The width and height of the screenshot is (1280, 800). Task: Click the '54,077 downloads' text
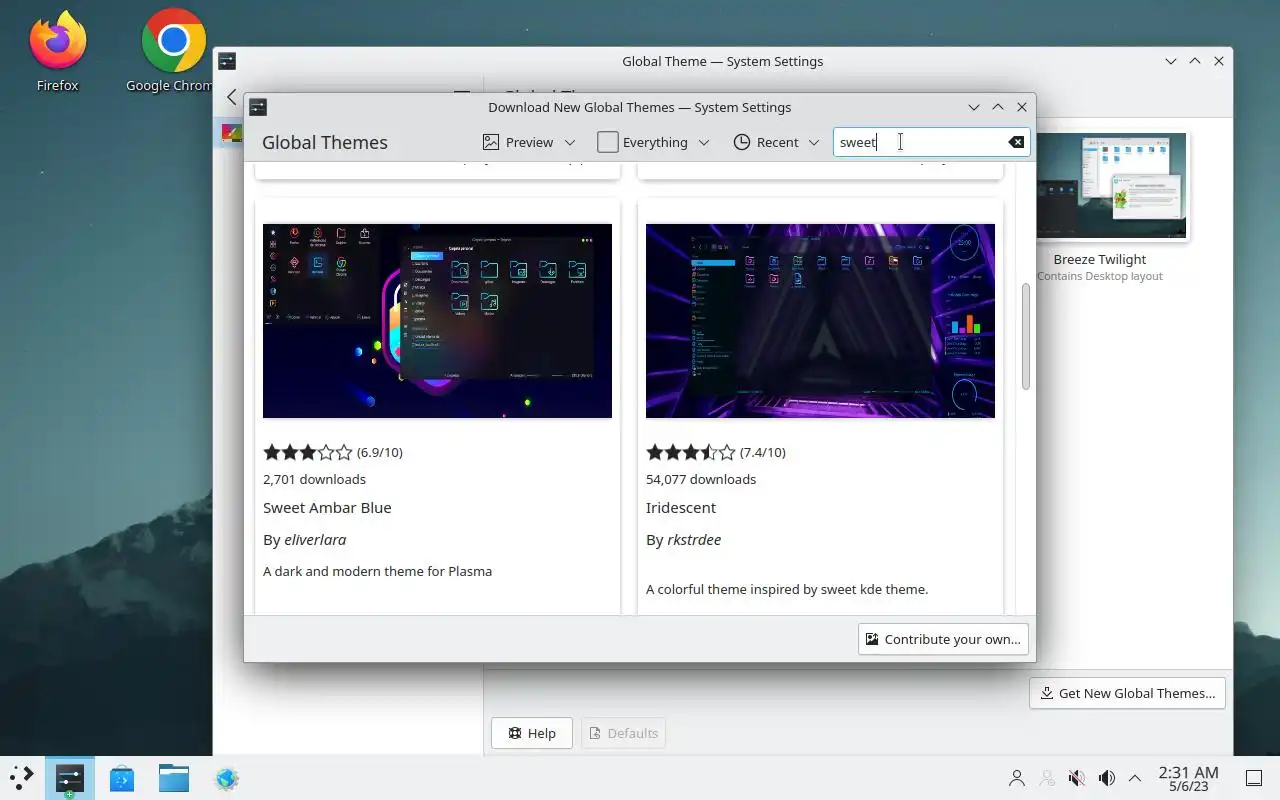click(x=701, y=479)
